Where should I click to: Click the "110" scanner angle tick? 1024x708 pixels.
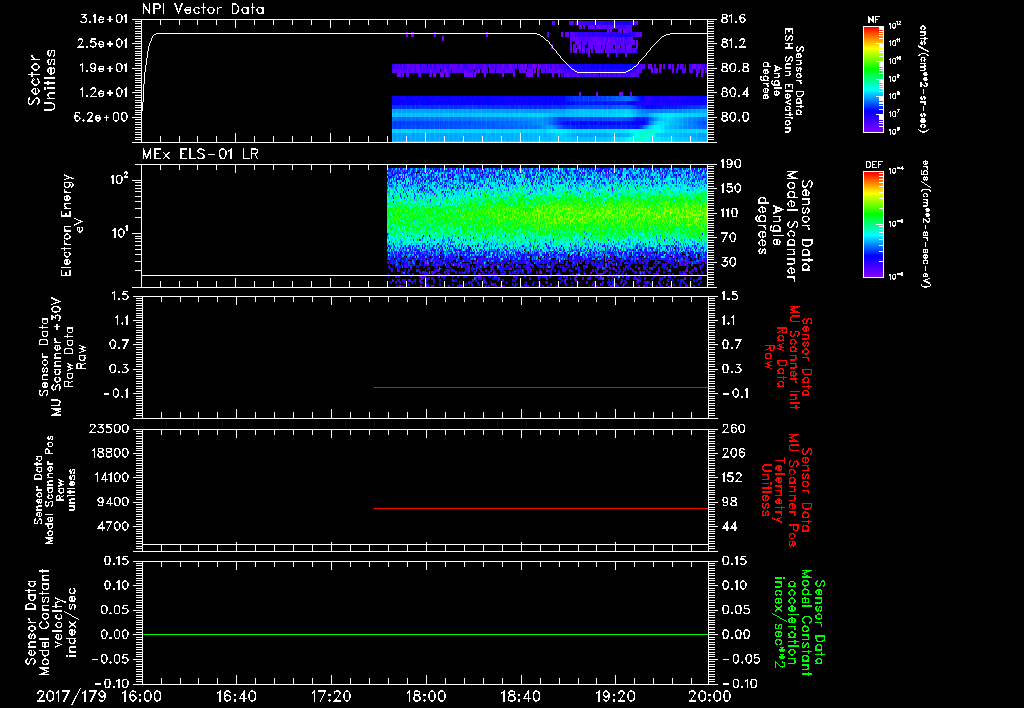[732, 213]
